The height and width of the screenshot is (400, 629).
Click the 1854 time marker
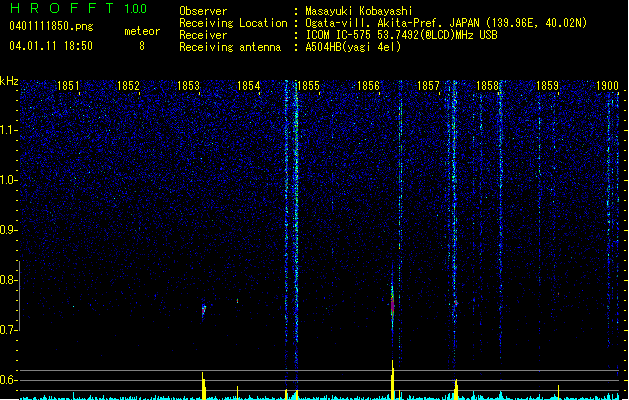pos(248,86)
